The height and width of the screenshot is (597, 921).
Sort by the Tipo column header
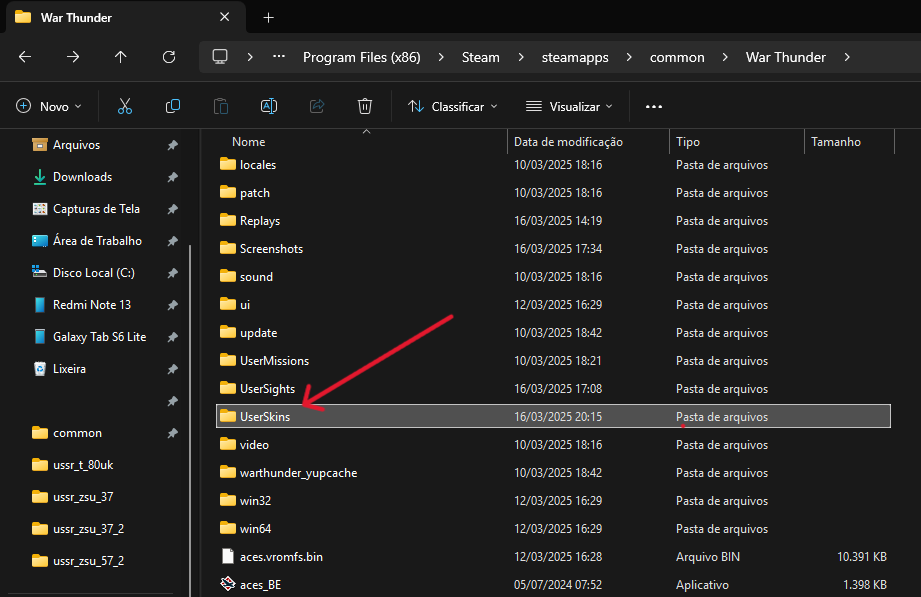tap(688, 142)
